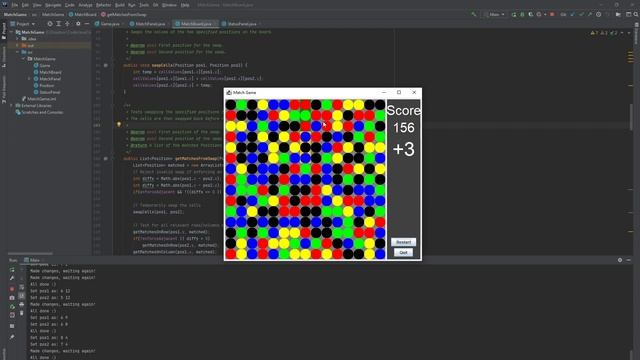Click Collapse All icon in Project panel header

click(67, 24)
